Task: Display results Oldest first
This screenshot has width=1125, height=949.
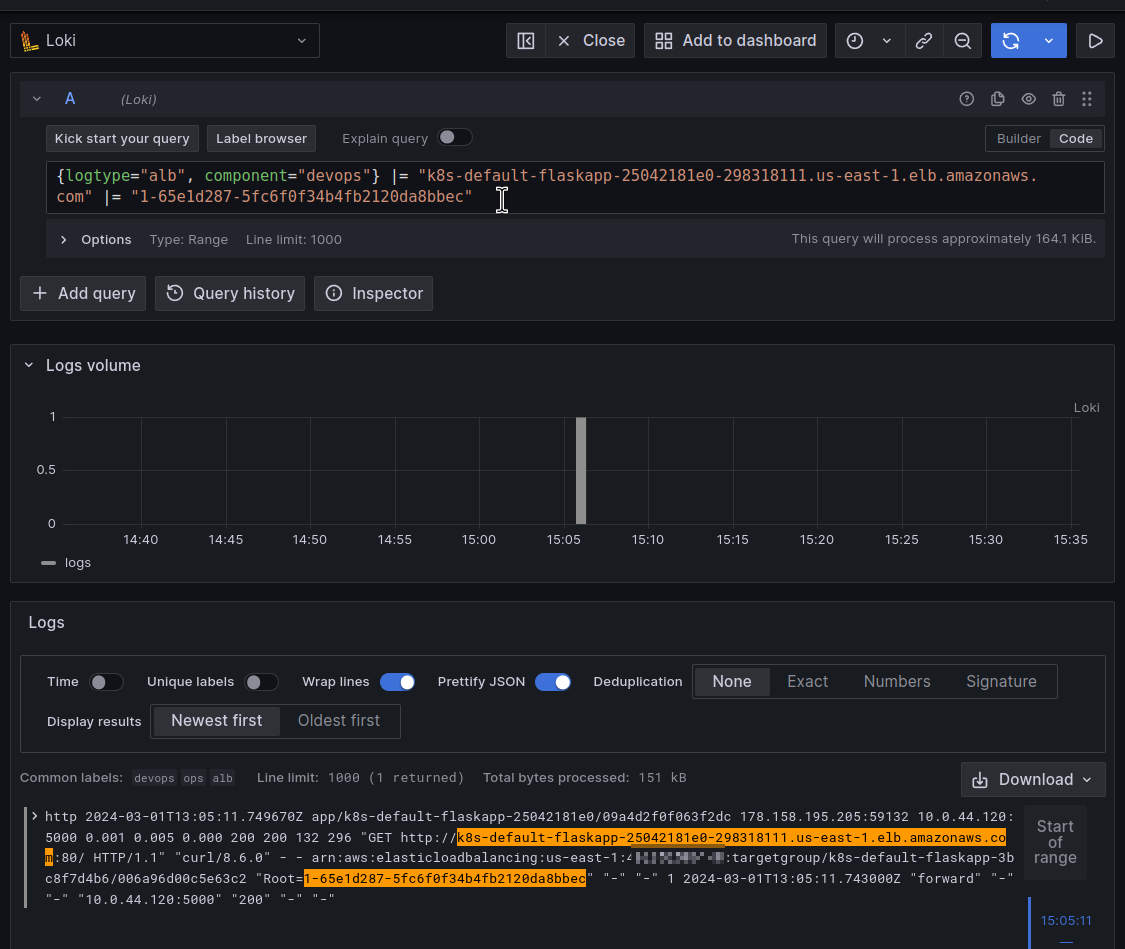Action: click(339, 721)
